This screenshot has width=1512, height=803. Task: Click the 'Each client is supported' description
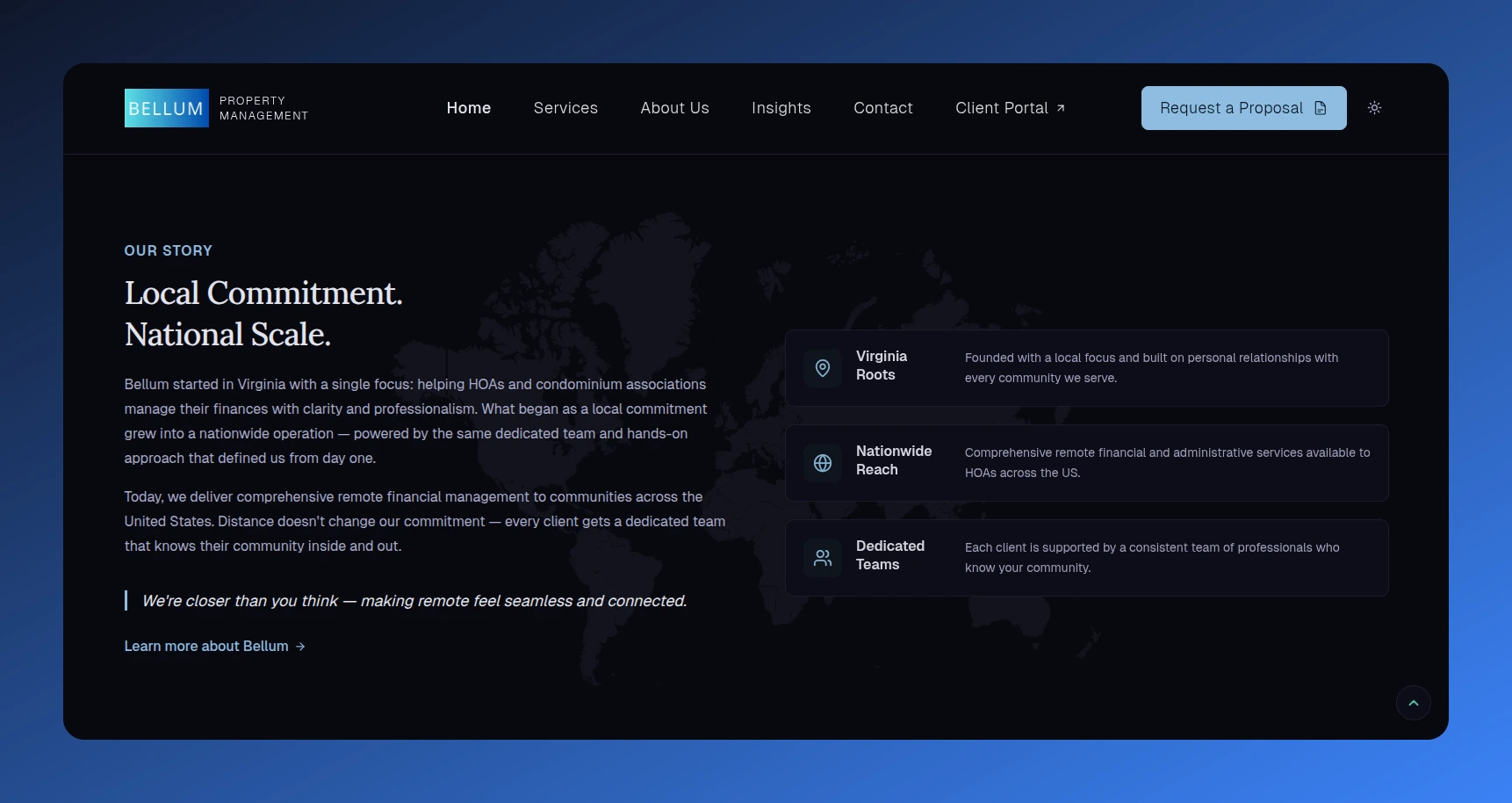1152,558
